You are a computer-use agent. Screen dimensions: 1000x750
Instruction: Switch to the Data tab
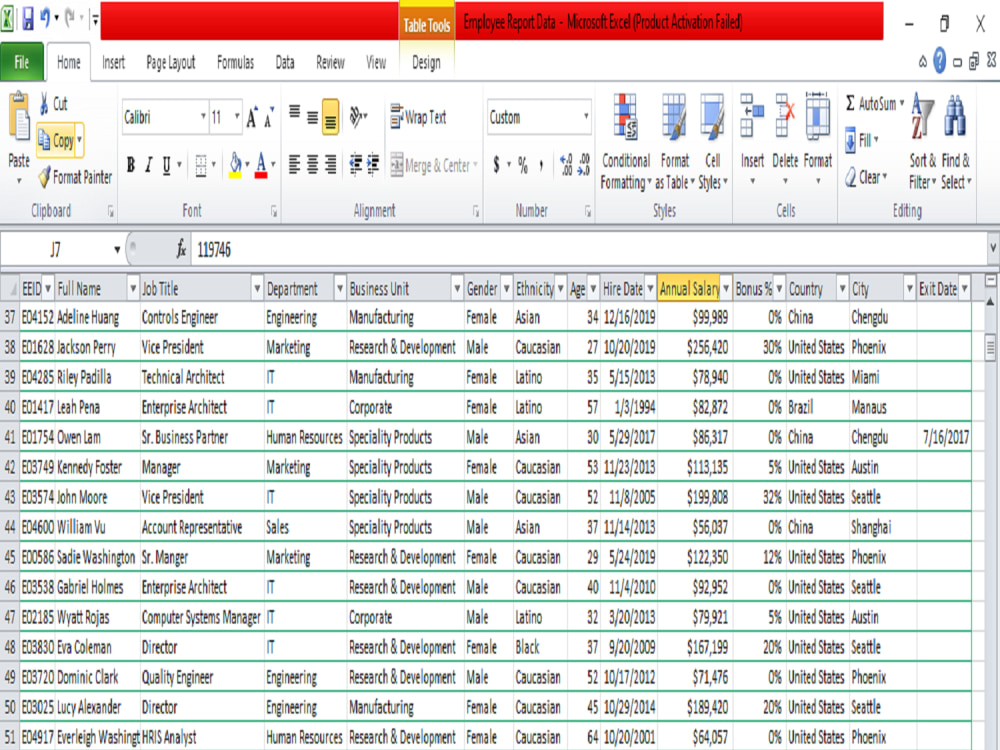tap(285, 62)
